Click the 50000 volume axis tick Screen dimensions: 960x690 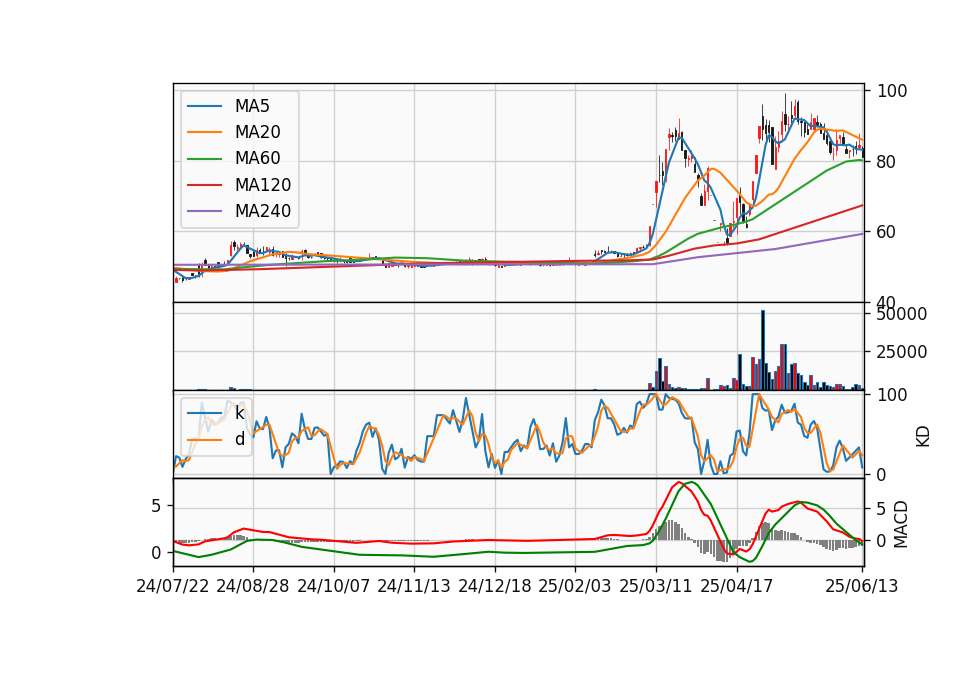point(902,314)
